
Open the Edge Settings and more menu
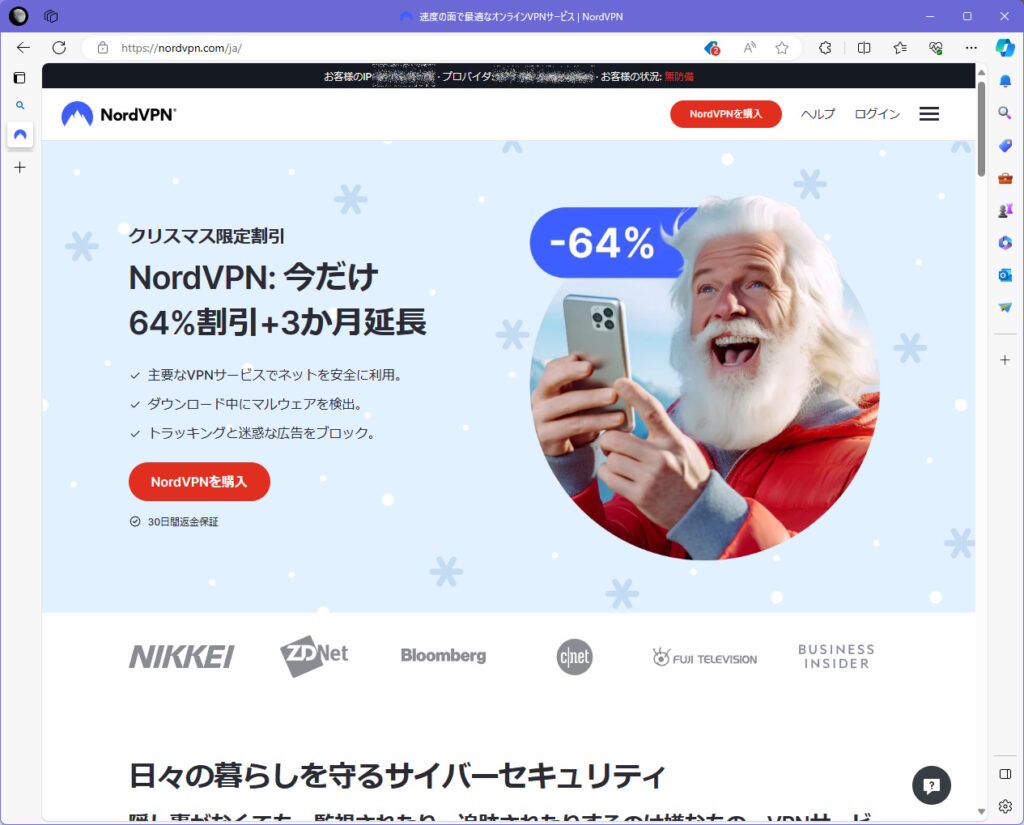[971, 48]
